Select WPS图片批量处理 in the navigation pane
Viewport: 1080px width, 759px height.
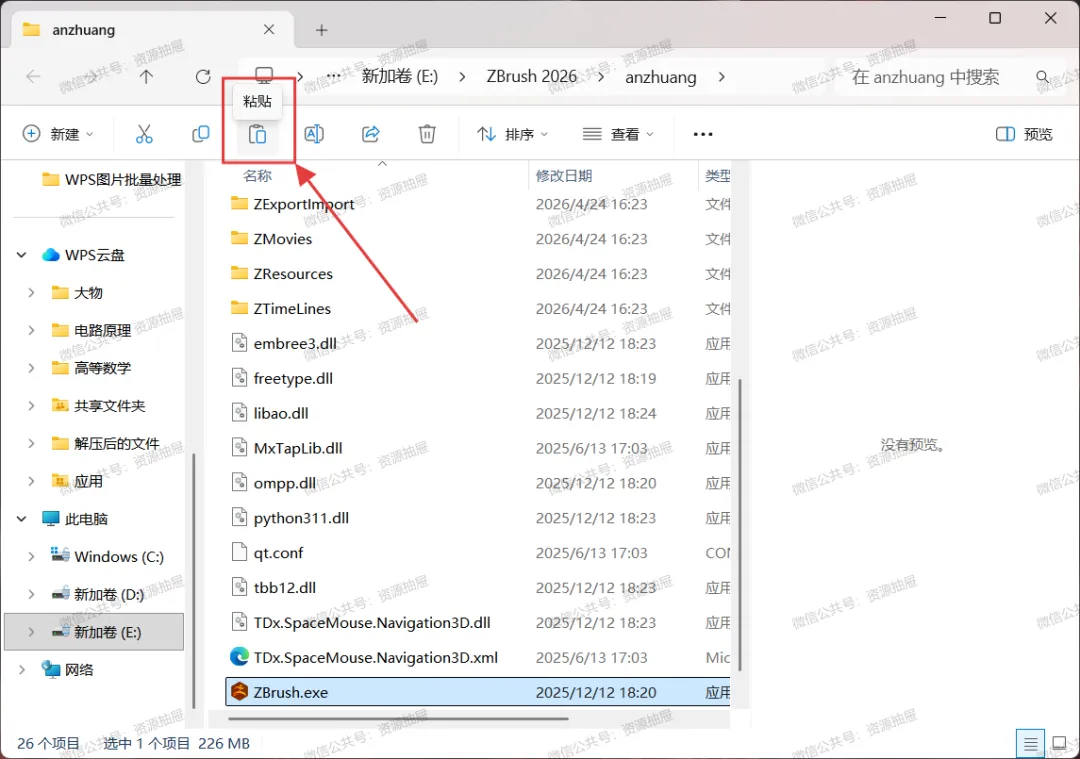pos(112,180)
